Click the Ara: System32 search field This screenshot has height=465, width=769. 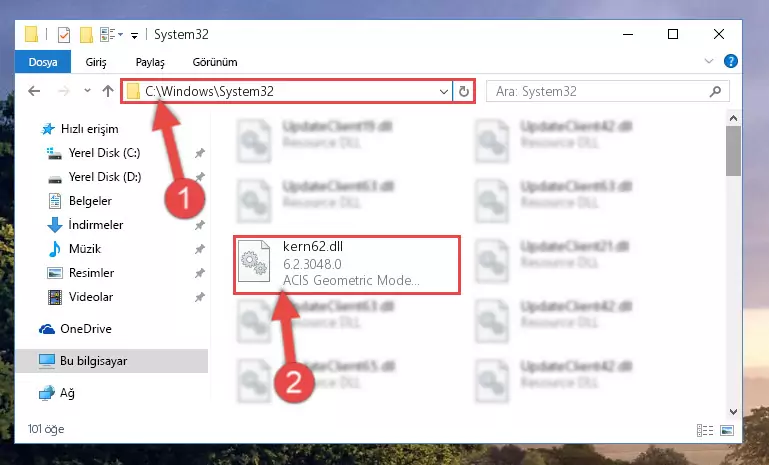point(599,92)
